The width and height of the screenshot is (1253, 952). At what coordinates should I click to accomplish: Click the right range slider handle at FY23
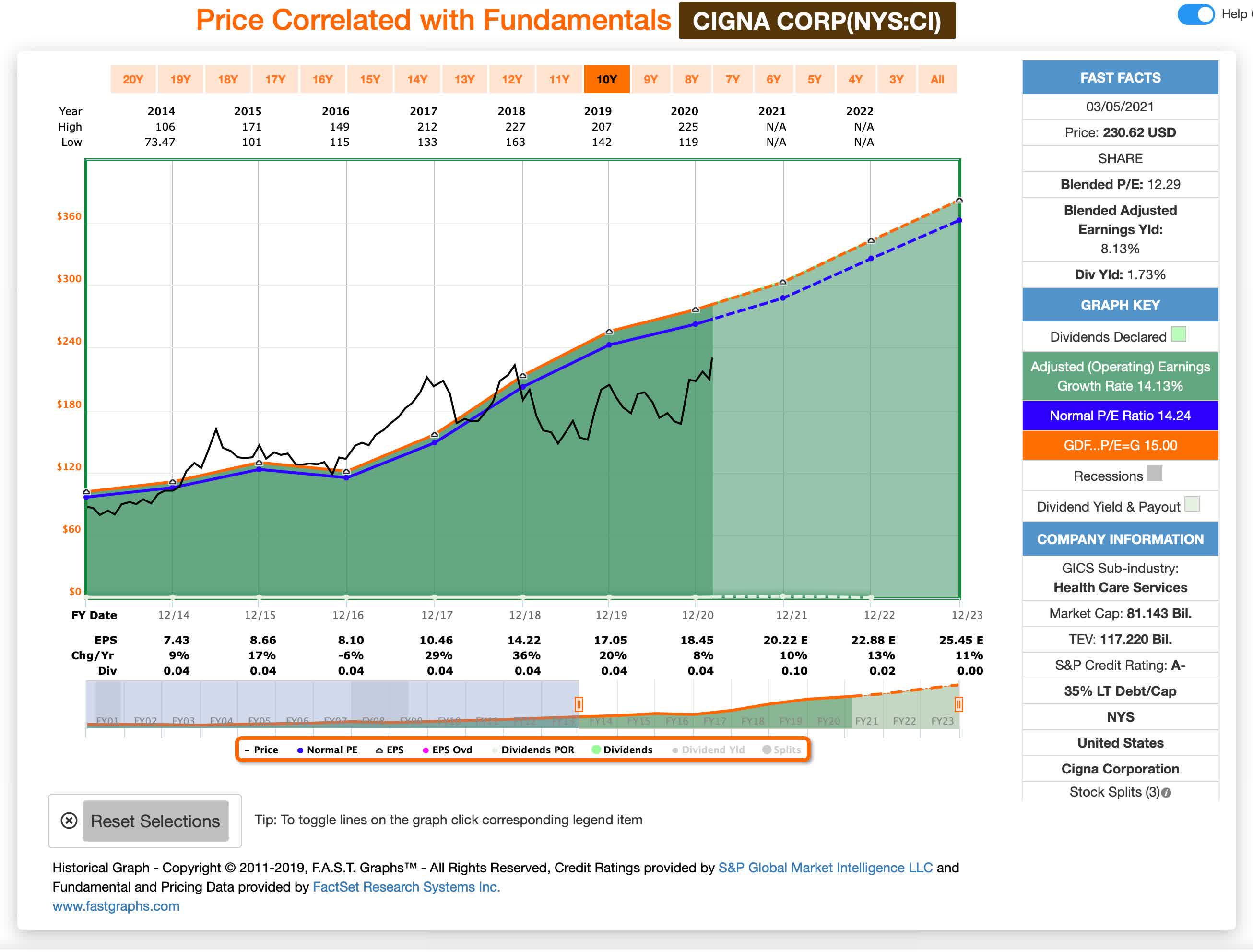click(958, 704)
